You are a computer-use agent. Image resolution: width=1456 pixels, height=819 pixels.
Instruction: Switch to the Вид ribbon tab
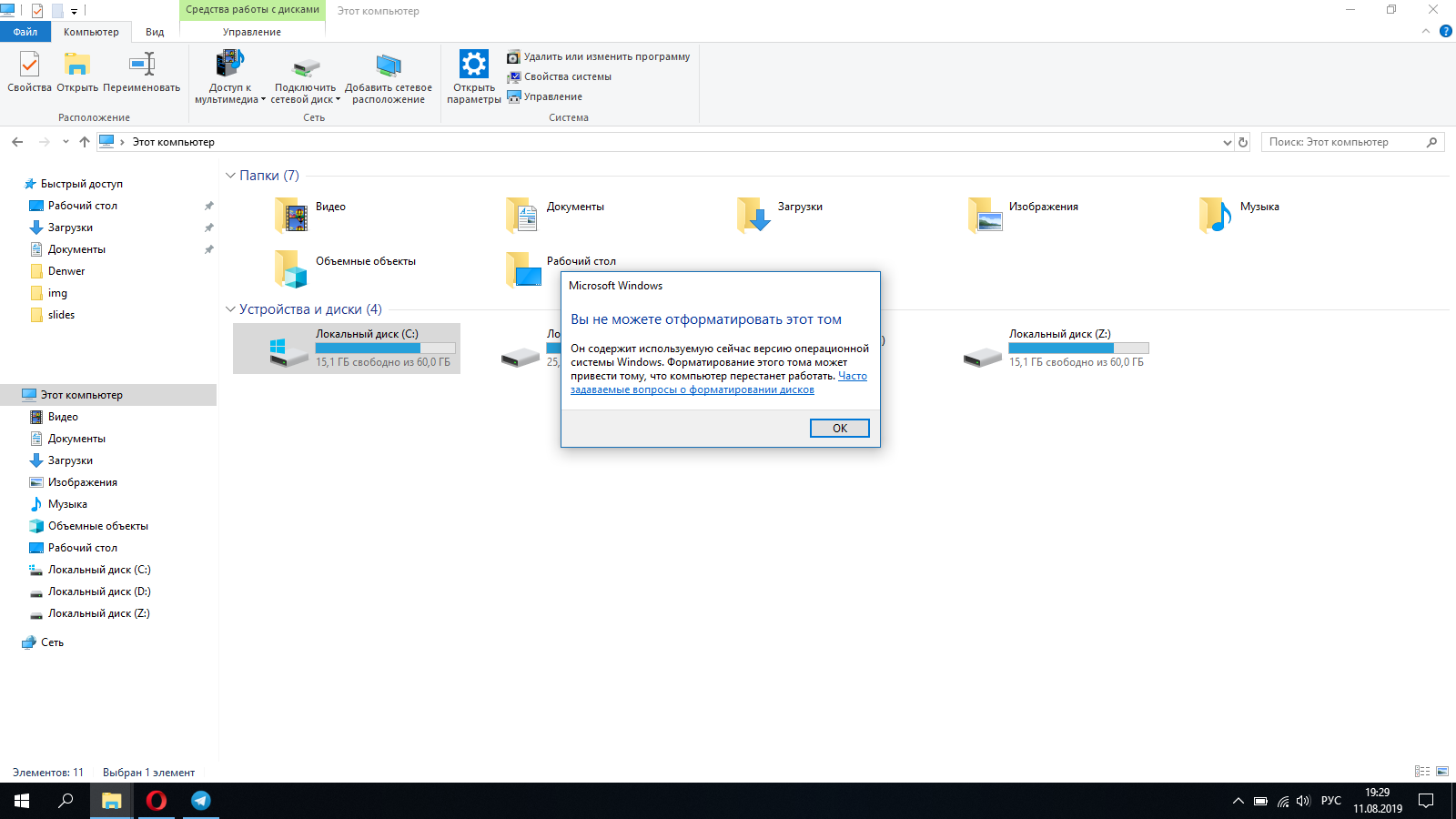coord(155,32)
